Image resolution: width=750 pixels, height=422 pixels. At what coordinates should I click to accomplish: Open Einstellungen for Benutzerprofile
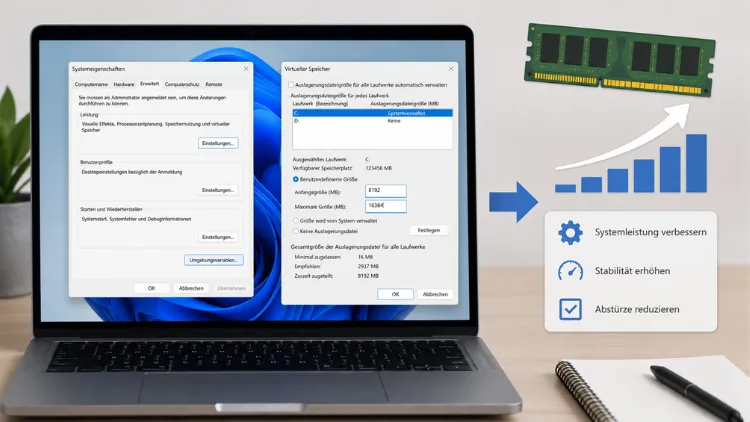tap(218, 190)
